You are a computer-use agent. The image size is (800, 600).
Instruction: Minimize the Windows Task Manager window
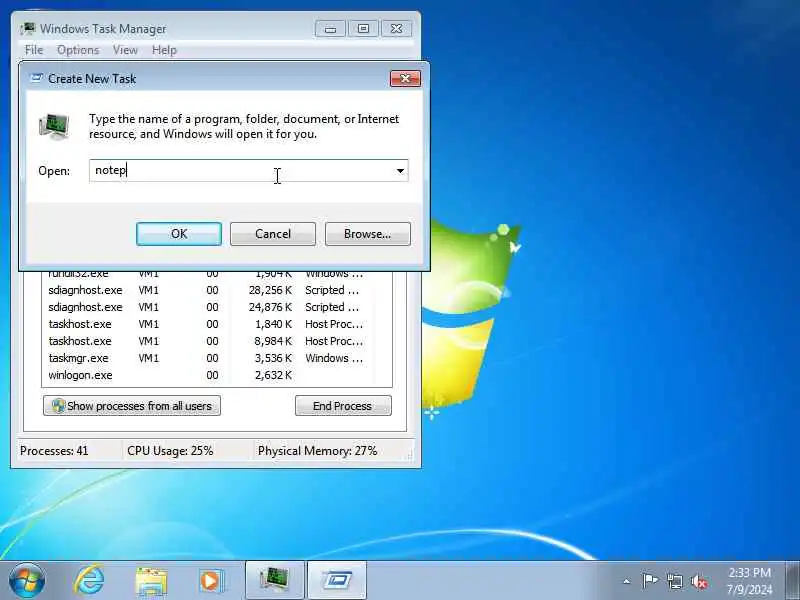click(x=330, y=29)
